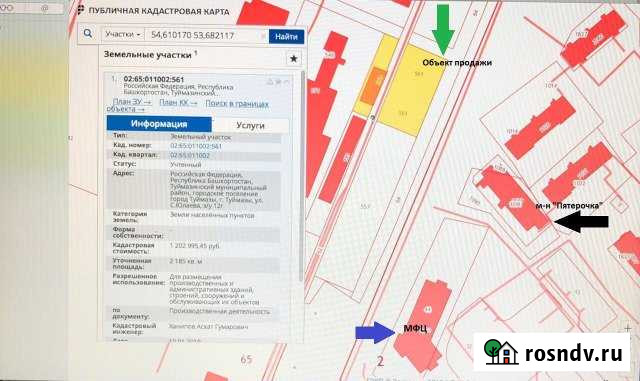Follow the Поиск в границах объекта link
The image size is (640, 381).
pyautogui.click(x=188, y=106)
